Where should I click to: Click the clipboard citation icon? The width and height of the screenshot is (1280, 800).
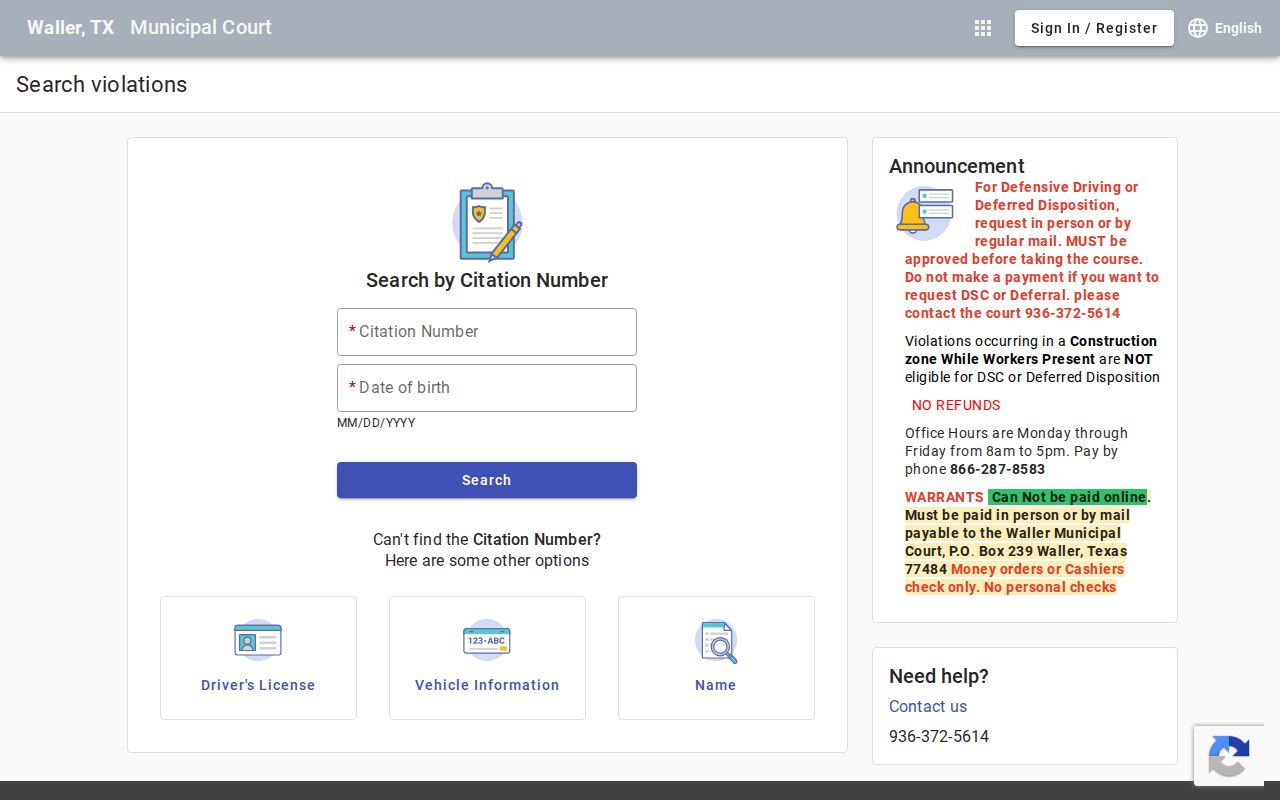click(487, 222)
